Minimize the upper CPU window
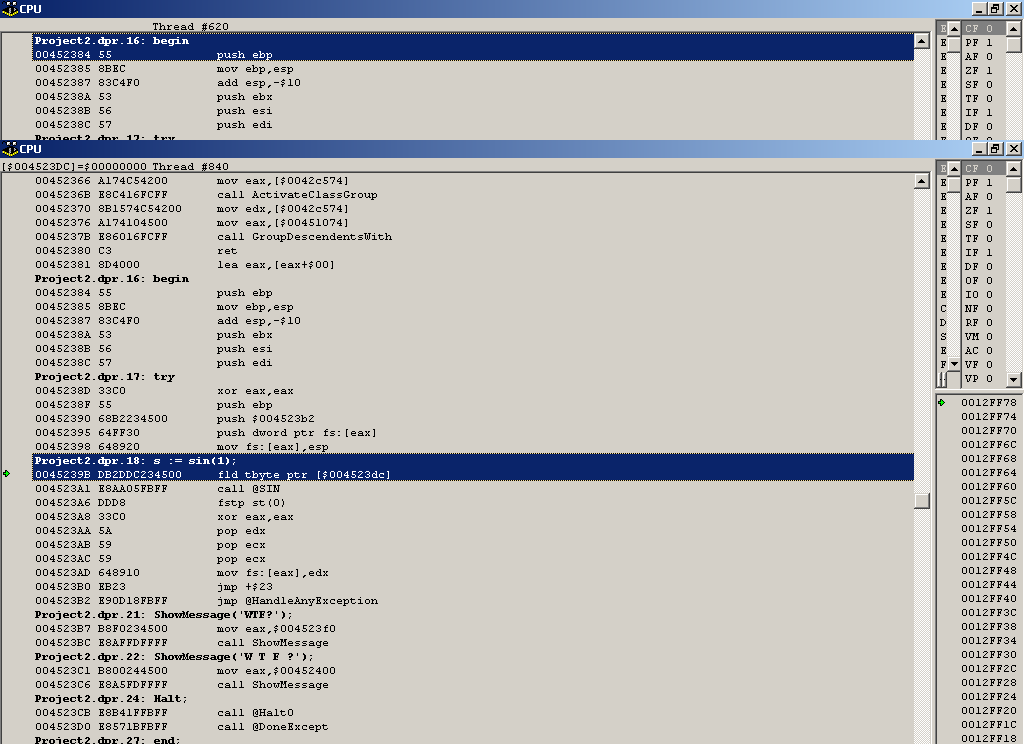Screen dimensions: 1024x744 pos(977,9)
